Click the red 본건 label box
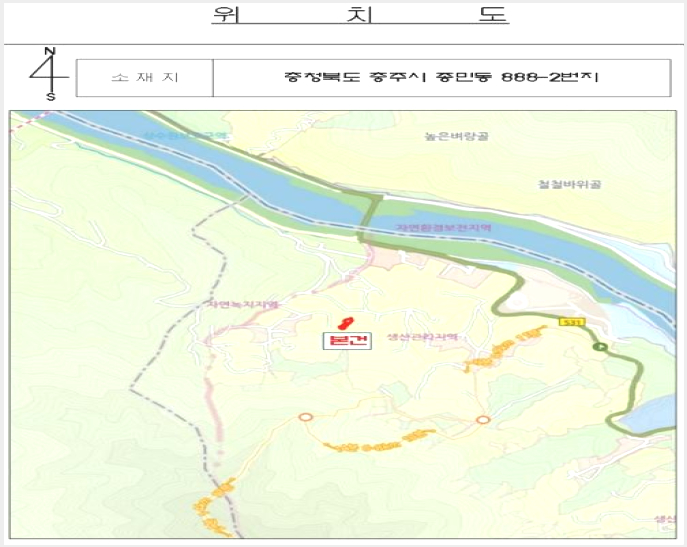 click(x=347, y=341)
